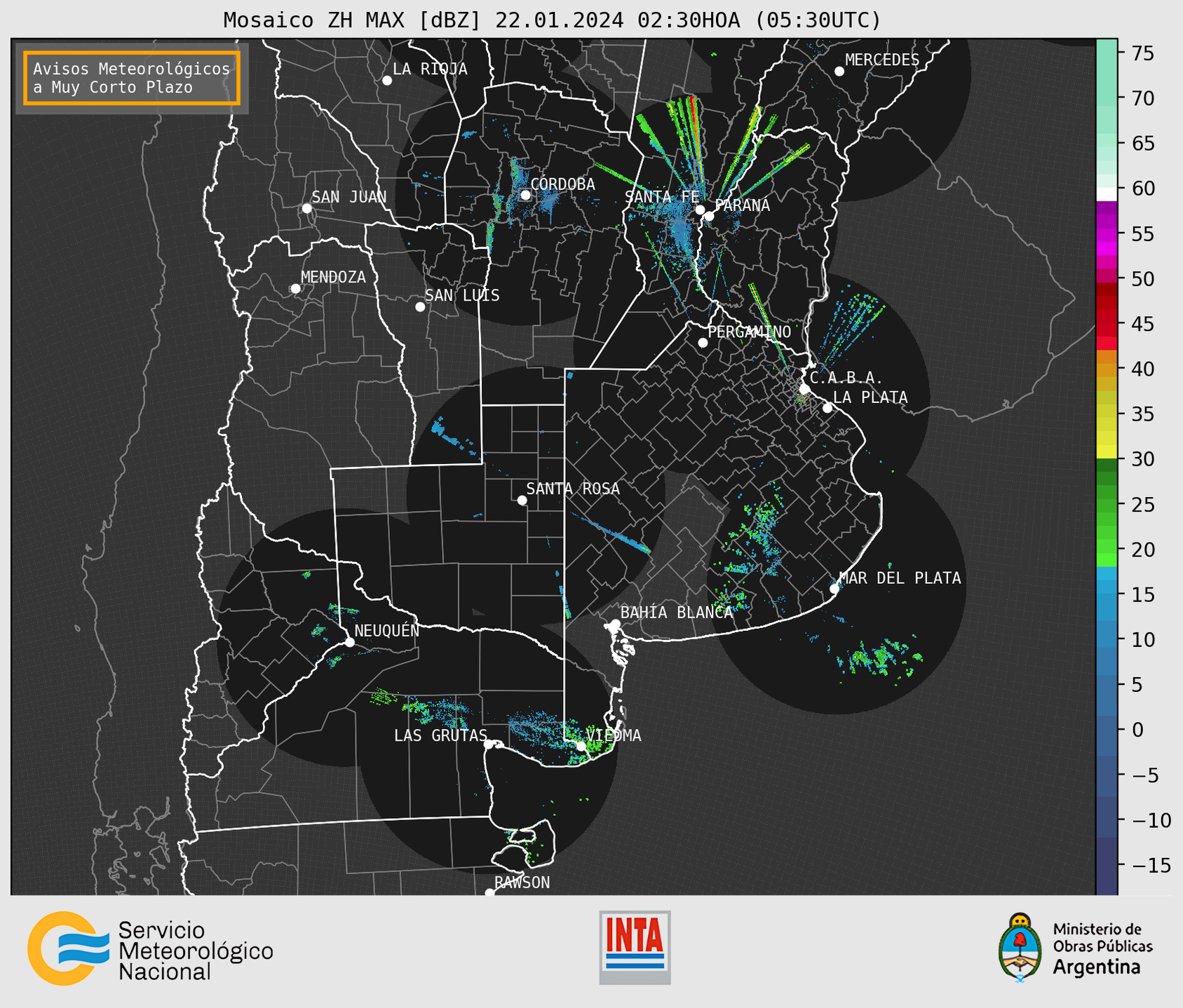Click the MERCEDES city marker dot
Screen dimensions: 1183x1008
point(839,71)
